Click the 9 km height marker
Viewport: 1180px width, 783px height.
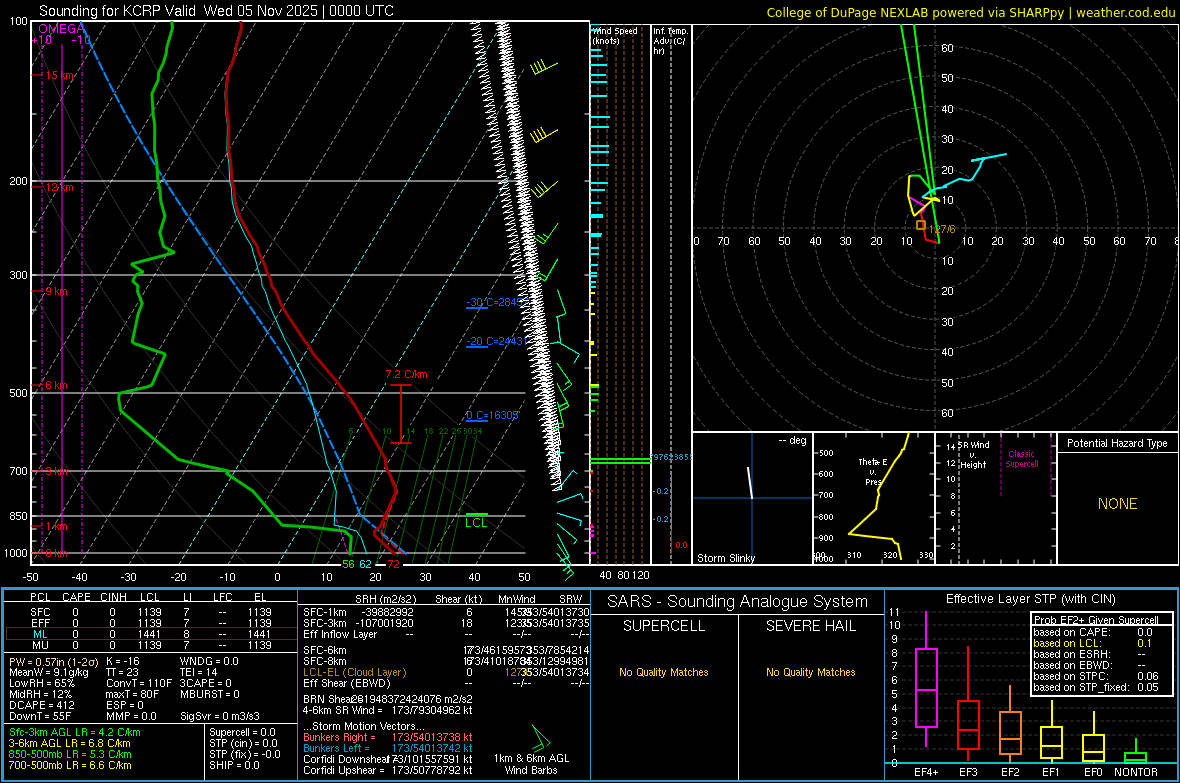[x=56, y=291]
